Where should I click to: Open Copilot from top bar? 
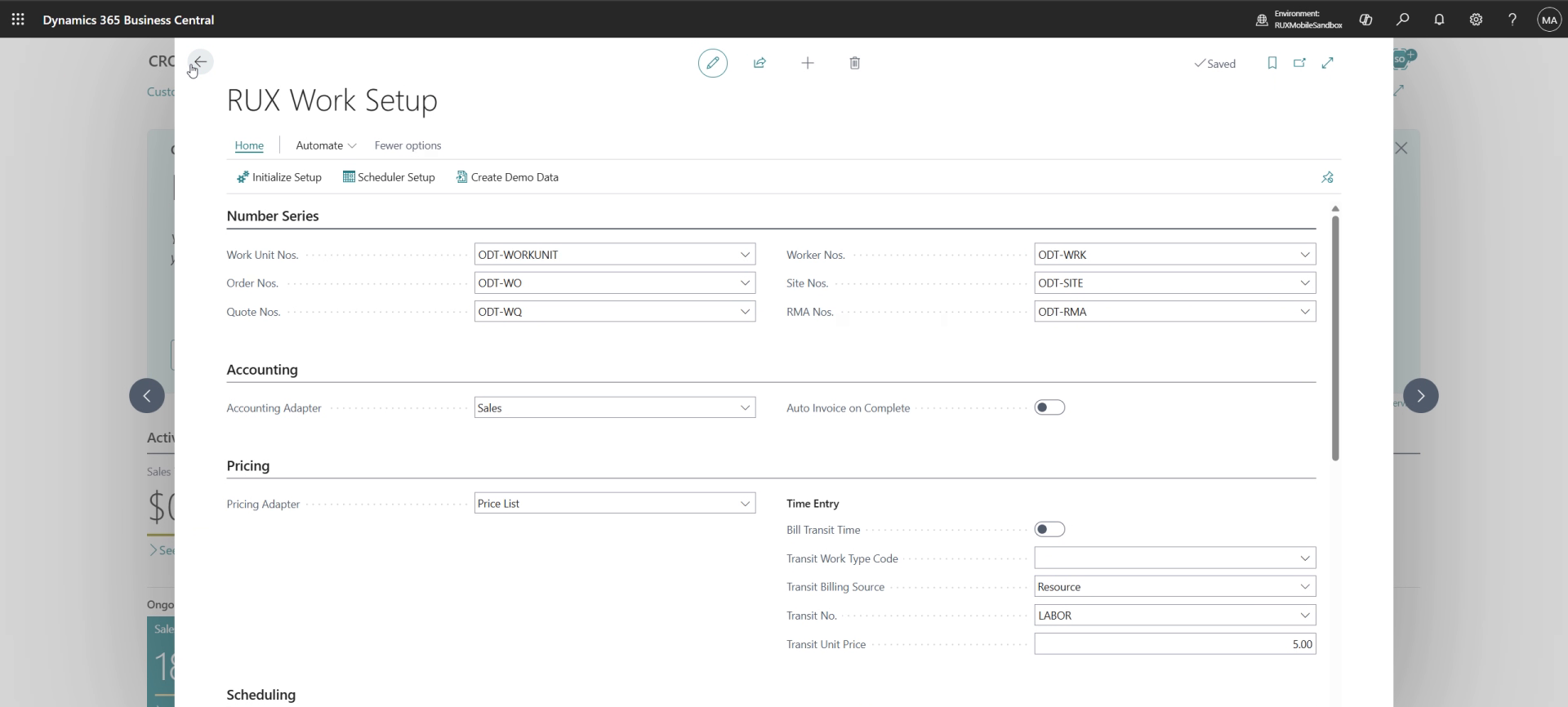1365,20
